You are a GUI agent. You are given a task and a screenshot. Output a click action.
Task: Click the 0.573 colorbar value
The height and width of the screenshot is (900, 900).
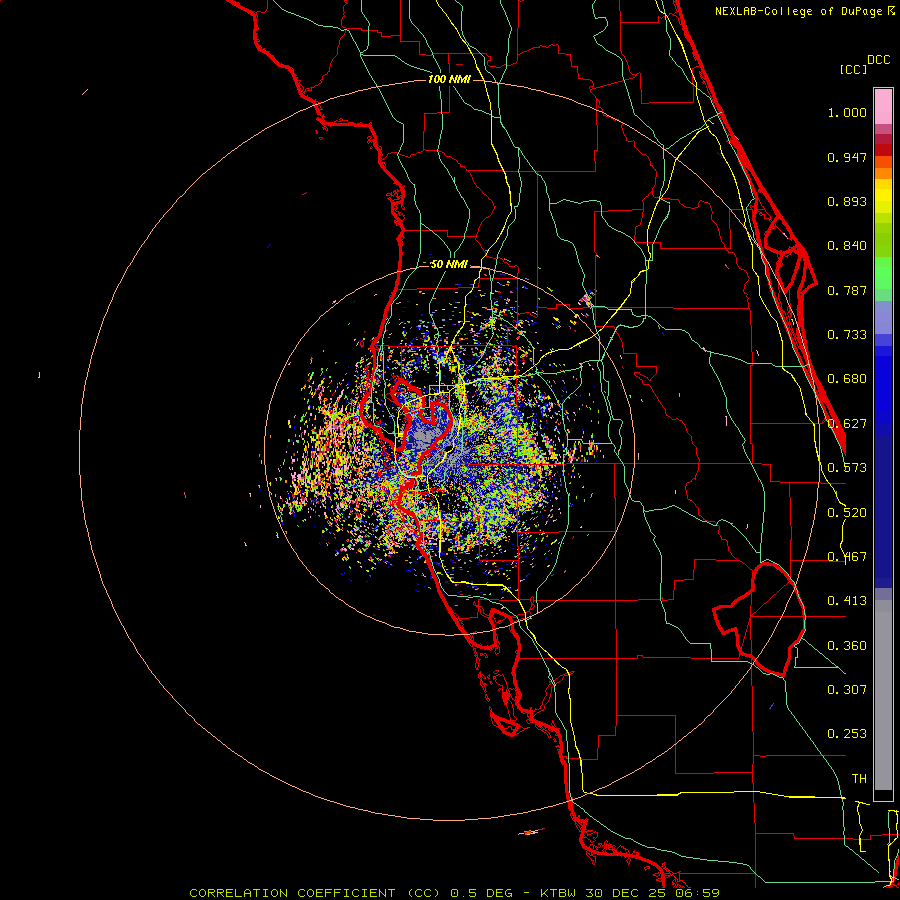click(x=847, y=468)
